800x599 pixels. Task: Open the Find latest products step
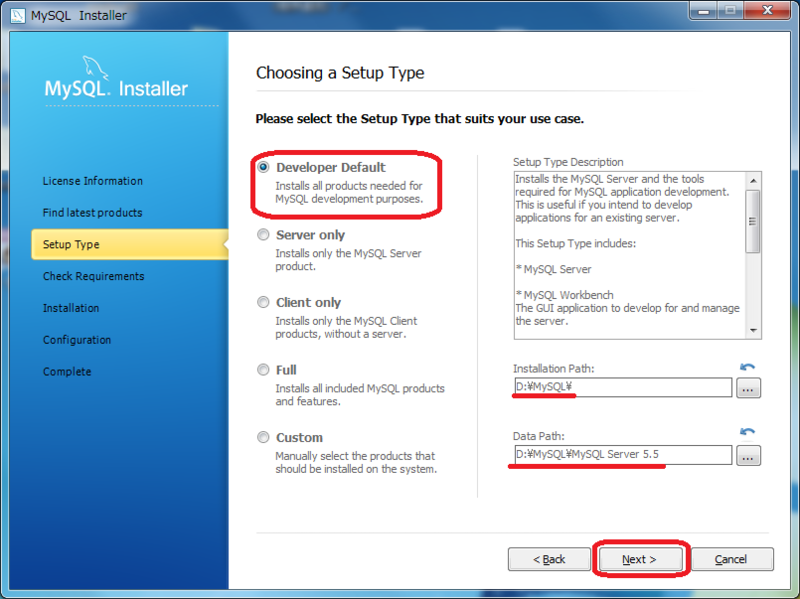tap(92, 213)
